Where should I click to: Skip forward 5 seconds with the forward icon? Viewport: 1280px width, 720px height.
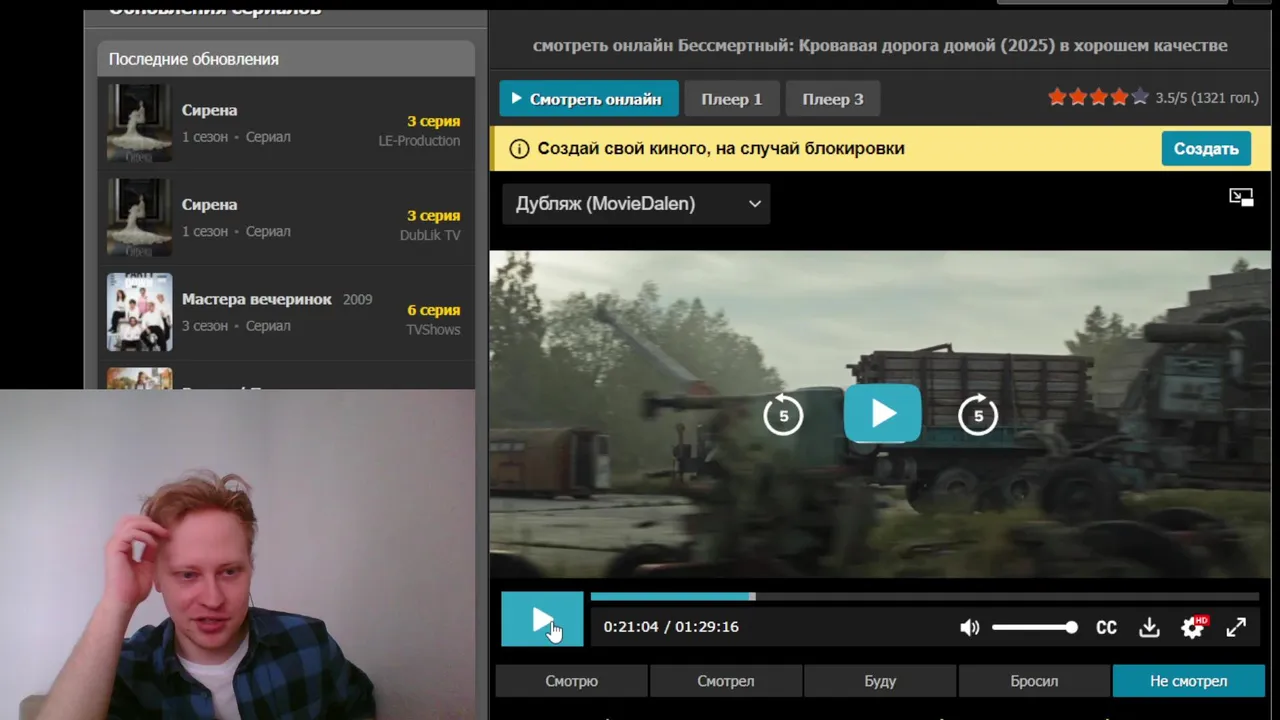coord(978,414)
